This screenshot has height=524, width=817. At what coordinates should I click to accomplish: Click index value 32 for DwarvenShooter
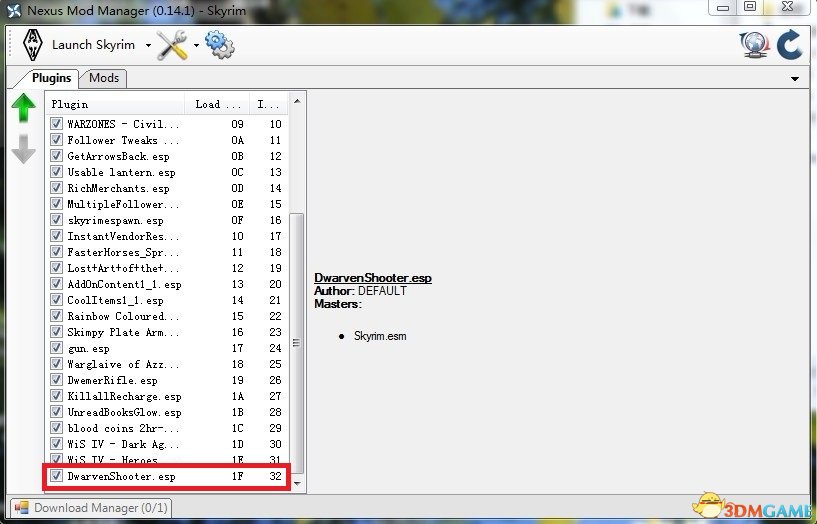point(275,476)
